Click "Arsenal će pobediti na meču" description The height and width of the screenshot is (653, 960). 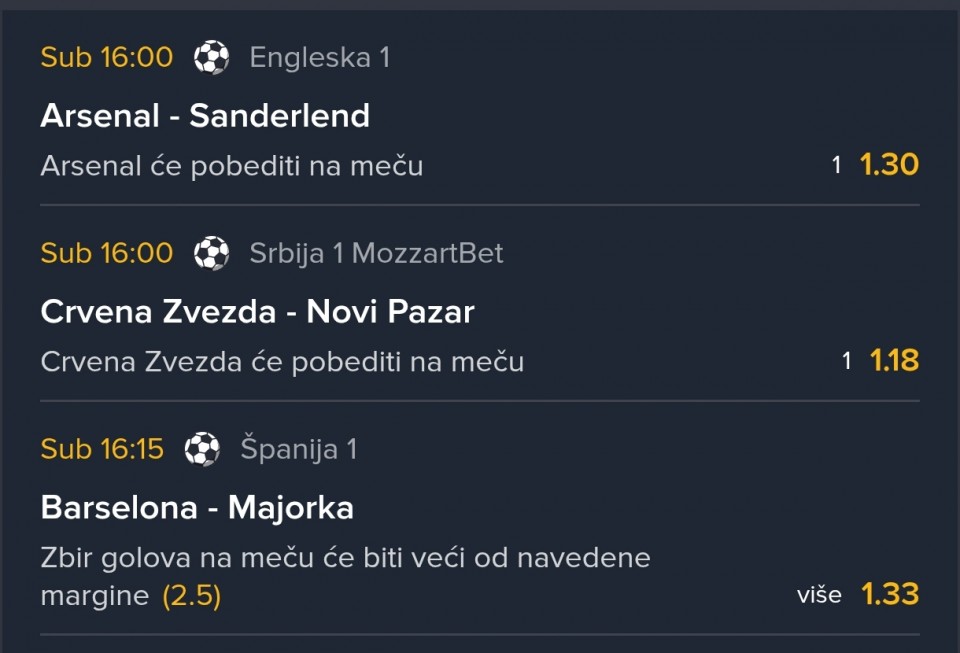[x=231, y=166]
